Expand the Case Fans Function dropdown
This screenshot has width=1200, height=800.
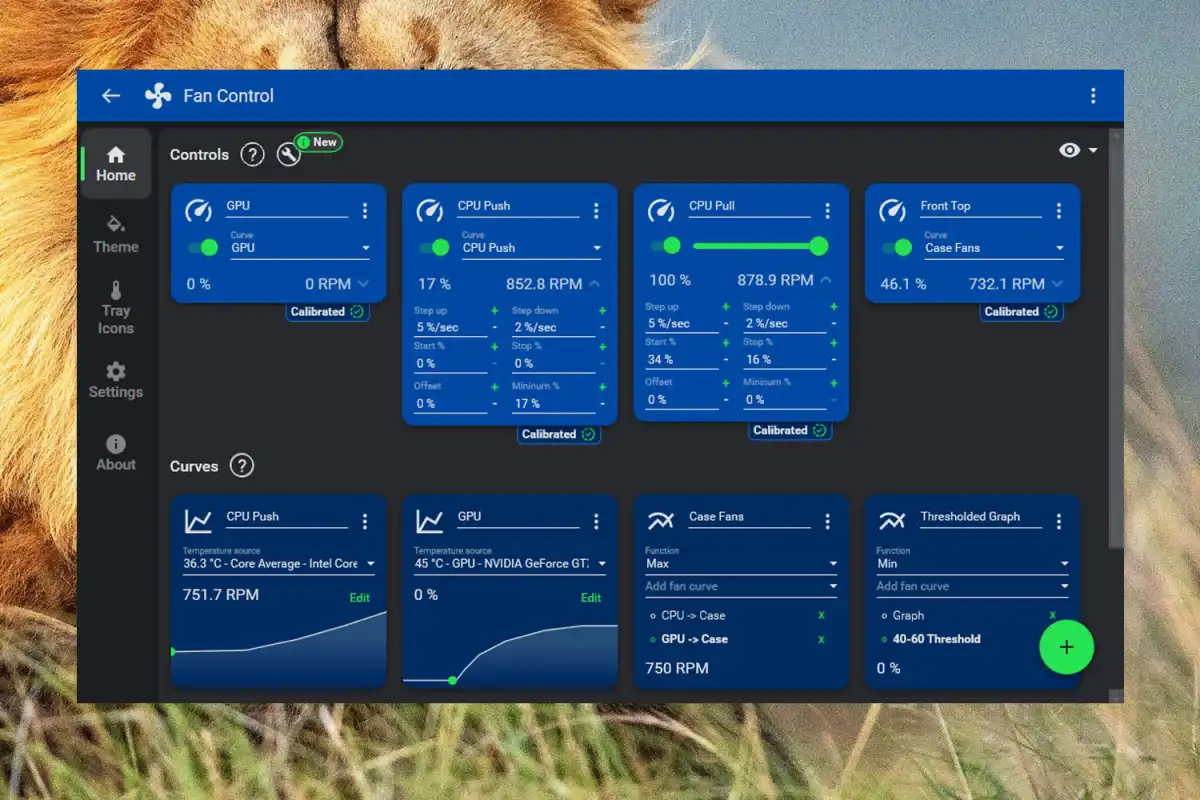coord(741,564)
